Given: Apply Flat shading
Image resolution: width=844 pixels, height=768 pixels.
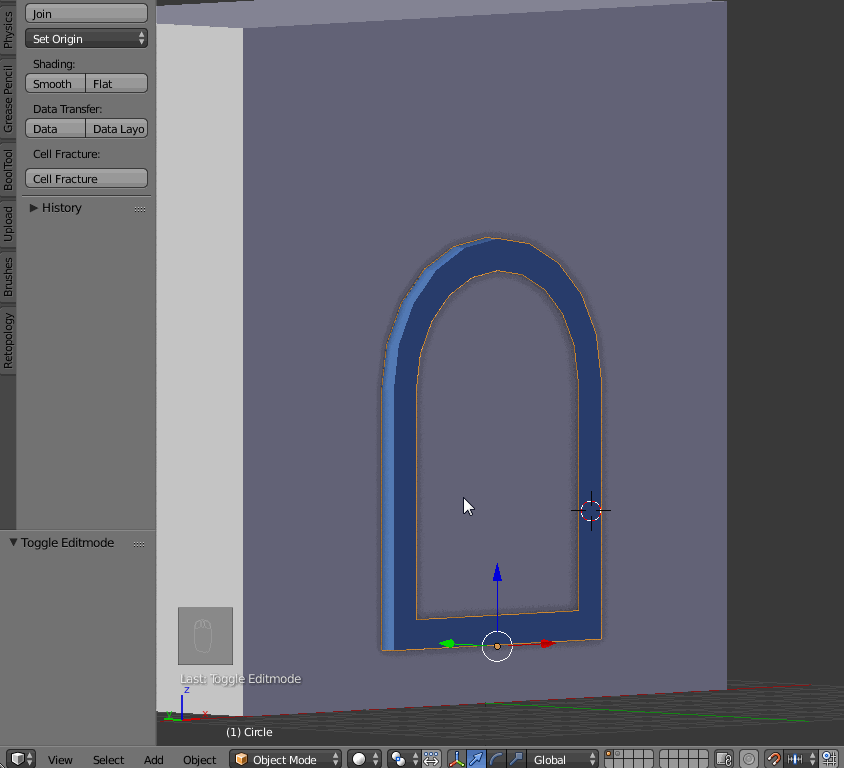Looking at the screenshot, I should (117, 83).
